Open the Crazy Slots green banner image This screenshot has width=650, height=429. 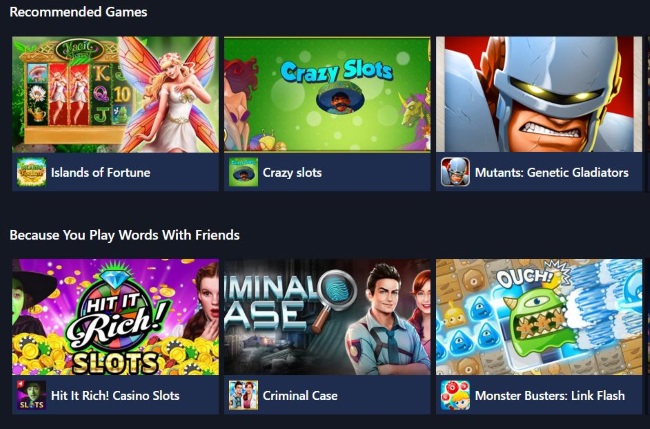(x=327, y=95)
